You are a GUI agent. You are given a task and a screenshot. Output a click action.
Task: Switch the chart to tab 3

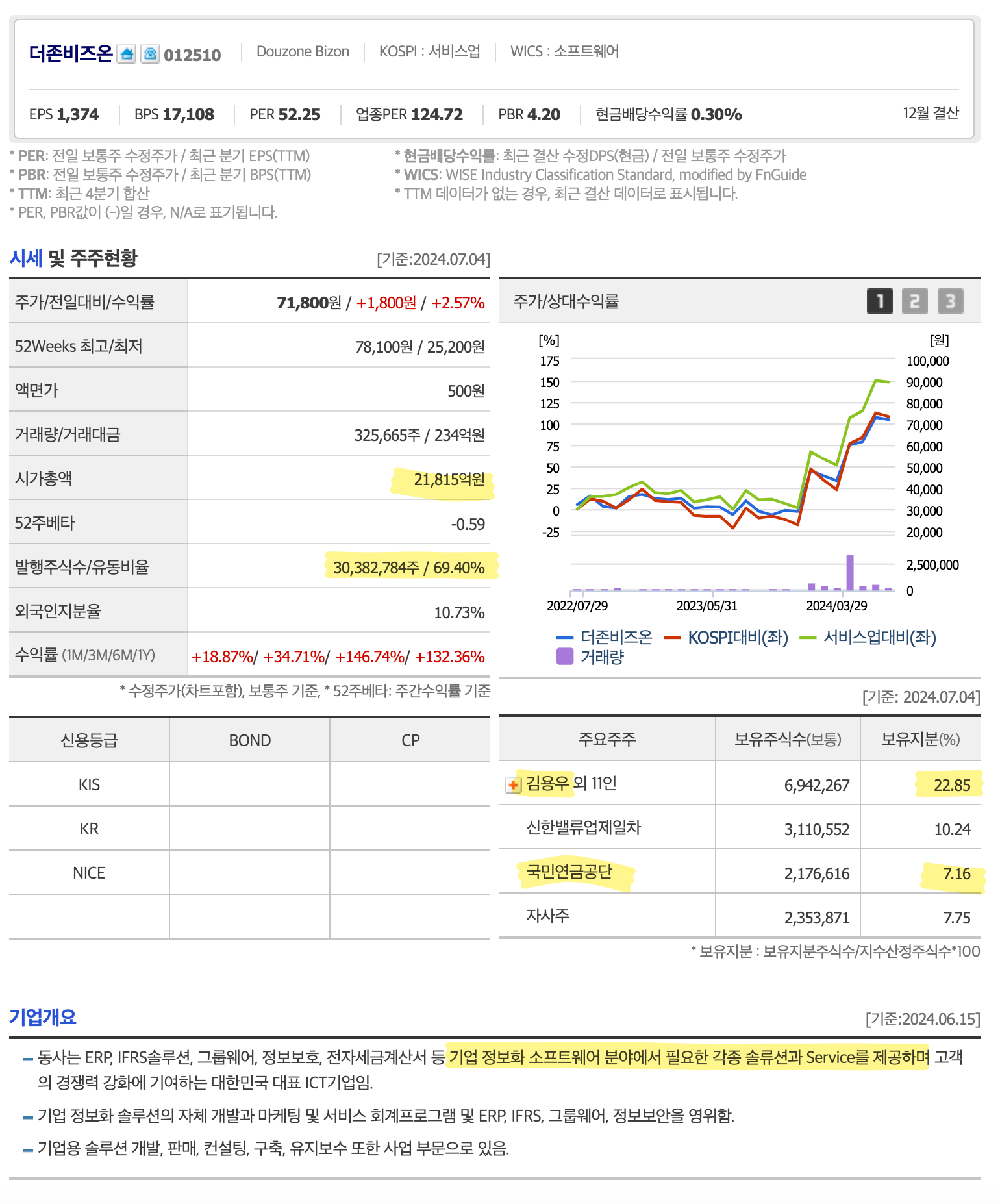[950, 301]
